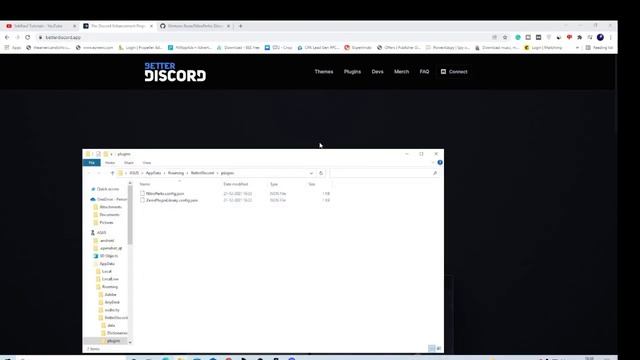Open the address bar history dropdown in Explorer
The image size is (640, 360).
pyautogui.click(x=311, y=173)
